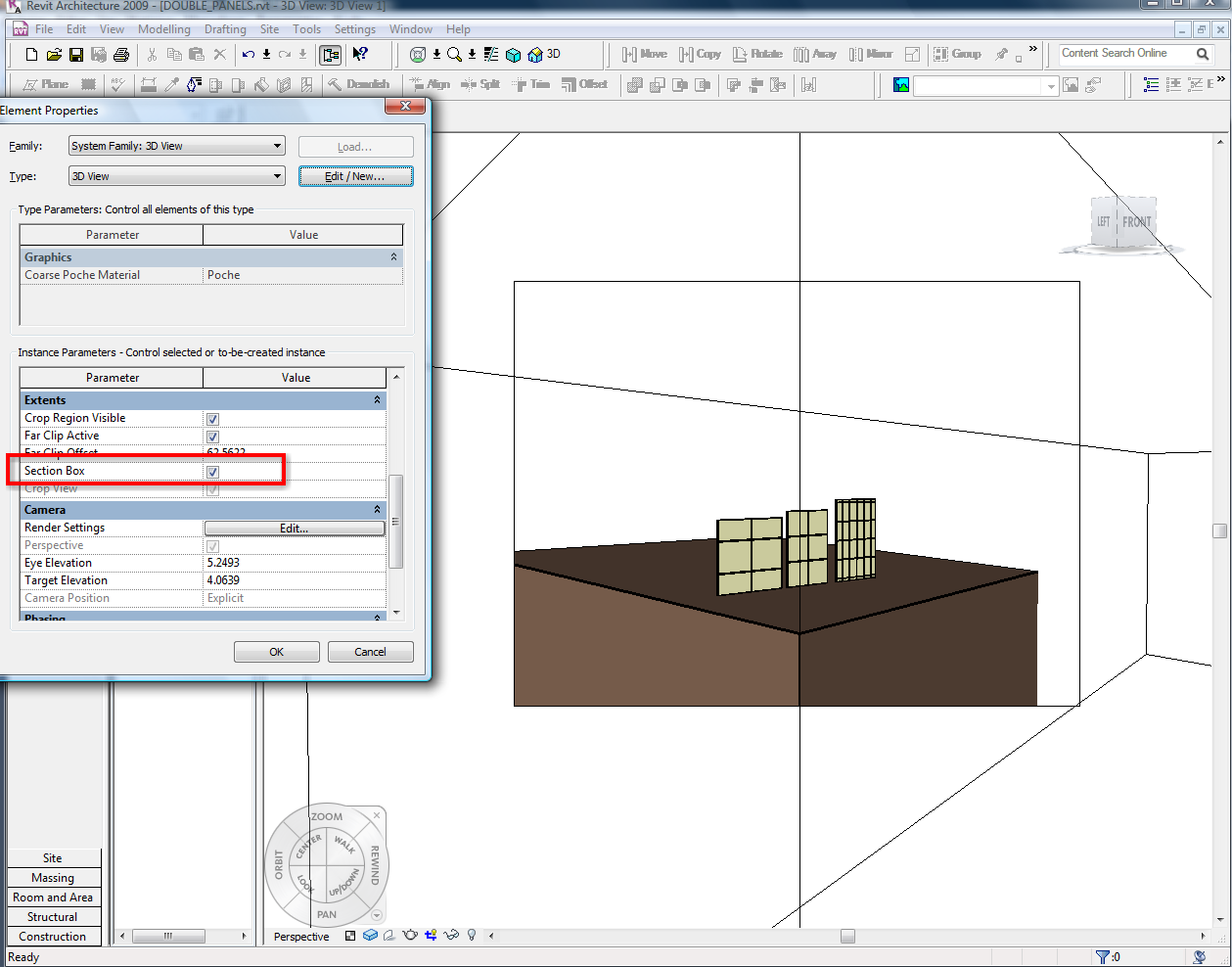Click the light bulb reveal hidden elements icon
Image resolution: width=1232 pixels, height=967 pixels.
click(x=472, y=936)
